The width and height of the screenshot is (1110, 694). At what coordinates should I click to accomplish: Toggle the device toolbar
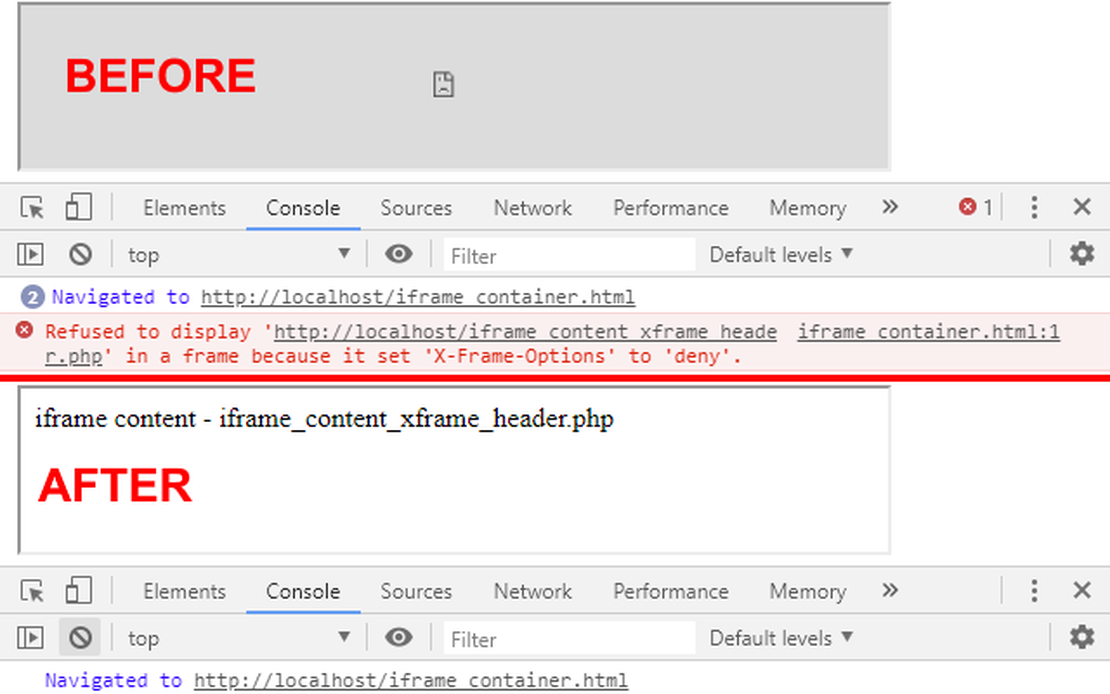tap(78, 207)
